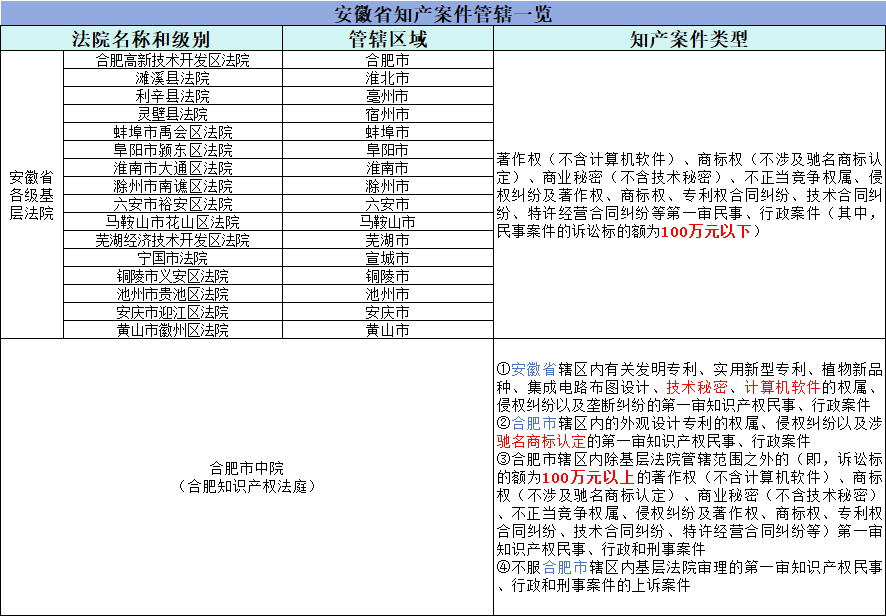Select the 管辖区域 column header
The width and height of the screenshot is (886, 616).
387,39
